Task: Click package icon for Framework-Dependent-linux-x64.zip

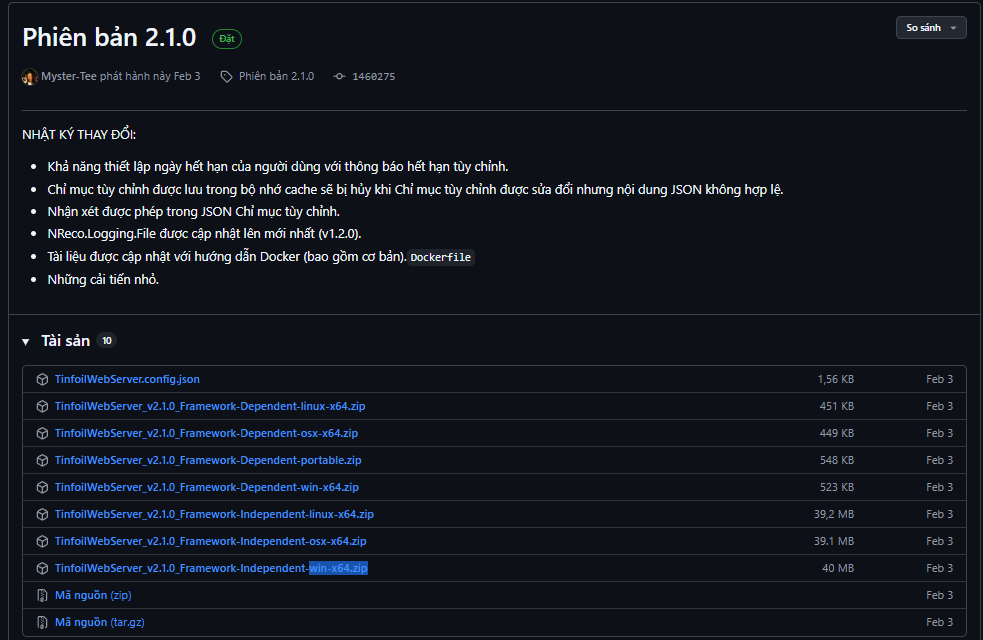Action: pos(42,407)
